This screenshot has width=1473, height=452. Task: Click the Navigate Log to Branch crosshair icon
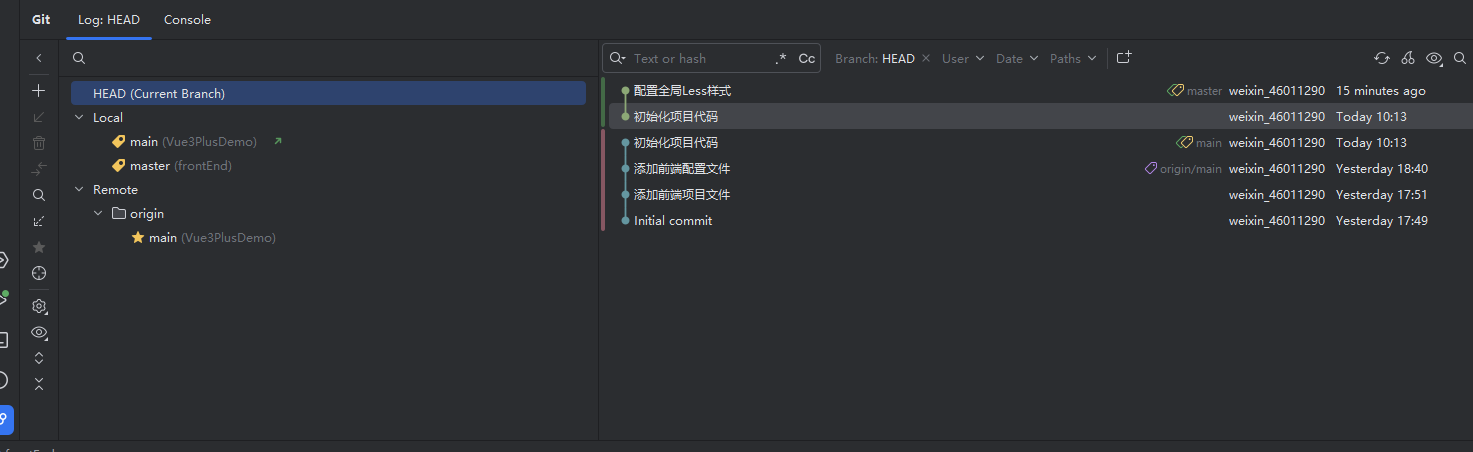(x=39, y=273)
